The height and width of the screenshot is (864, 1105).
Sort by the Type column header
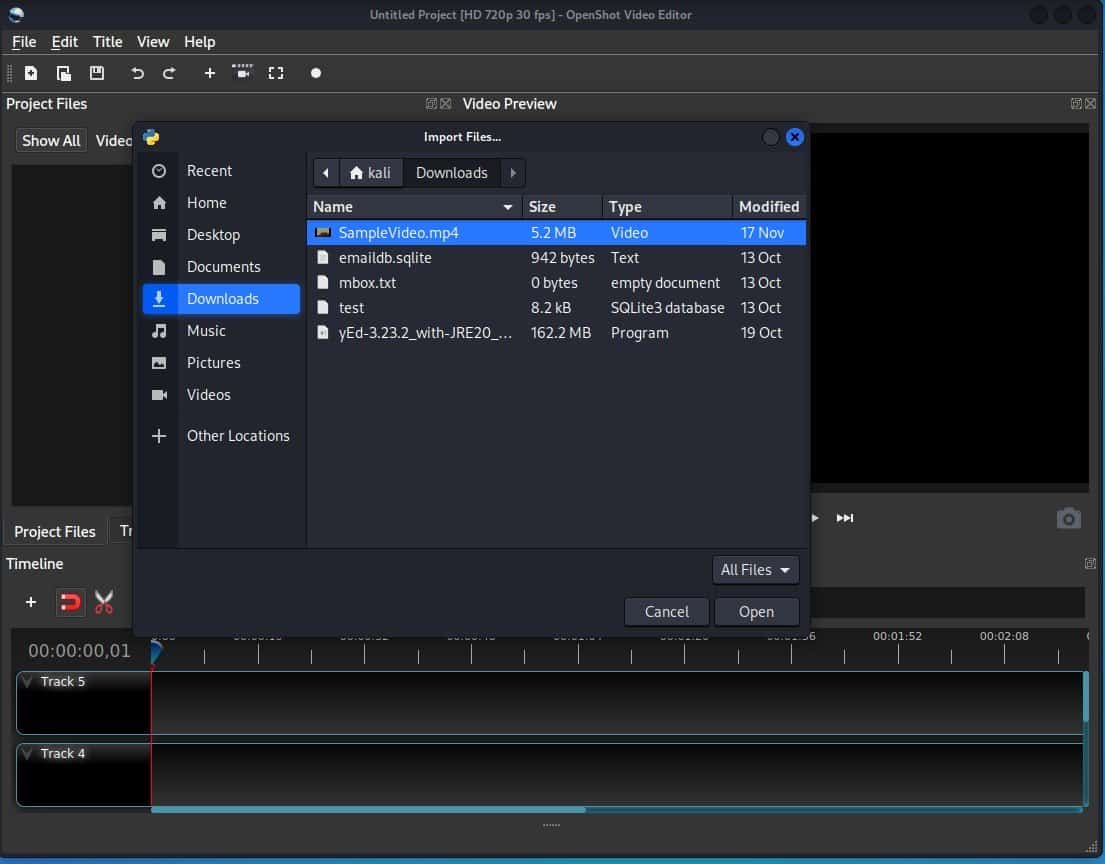click(667, 206)
